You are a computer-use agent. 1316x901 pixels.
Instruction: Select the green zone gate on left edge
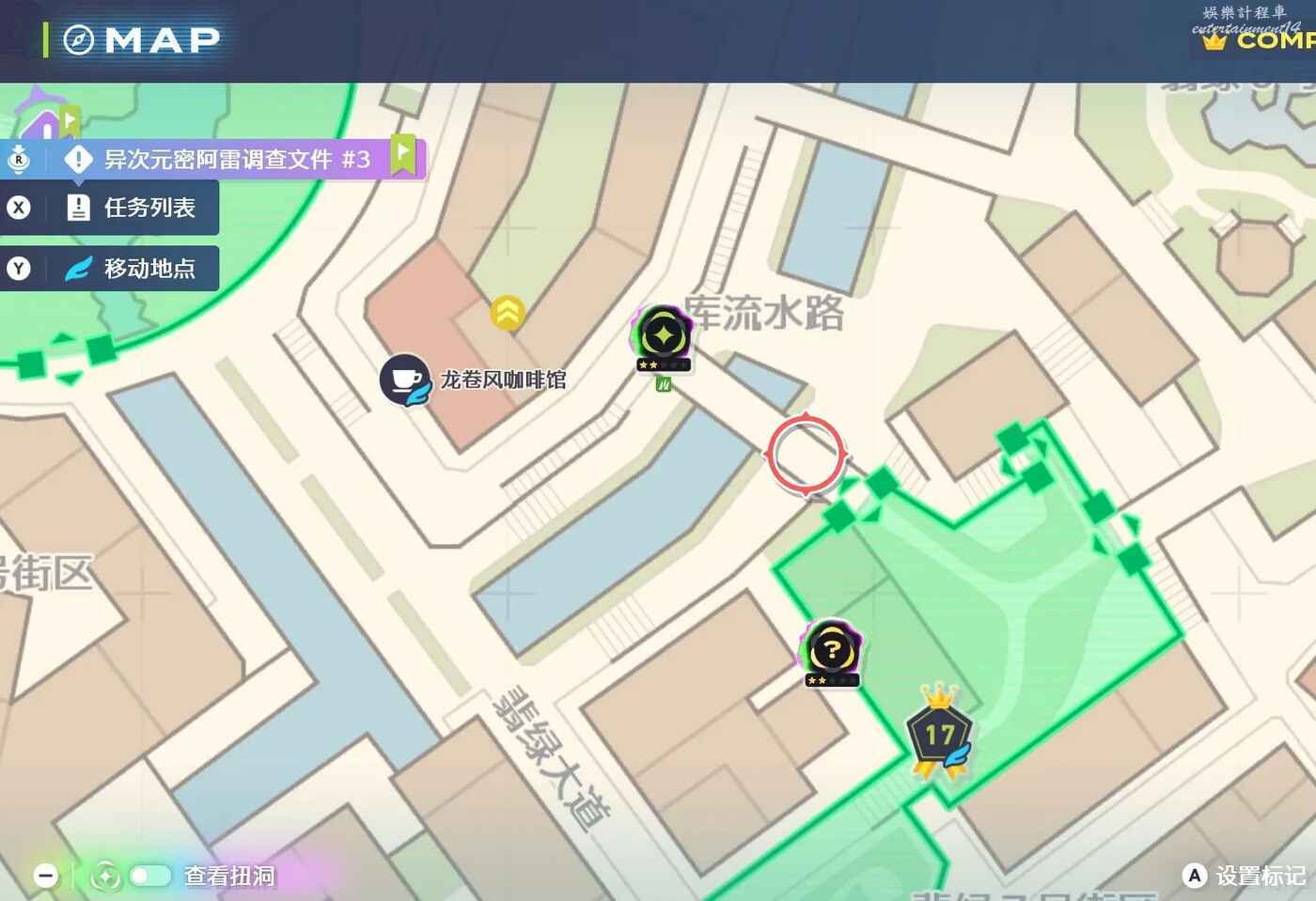pos(66,359)
